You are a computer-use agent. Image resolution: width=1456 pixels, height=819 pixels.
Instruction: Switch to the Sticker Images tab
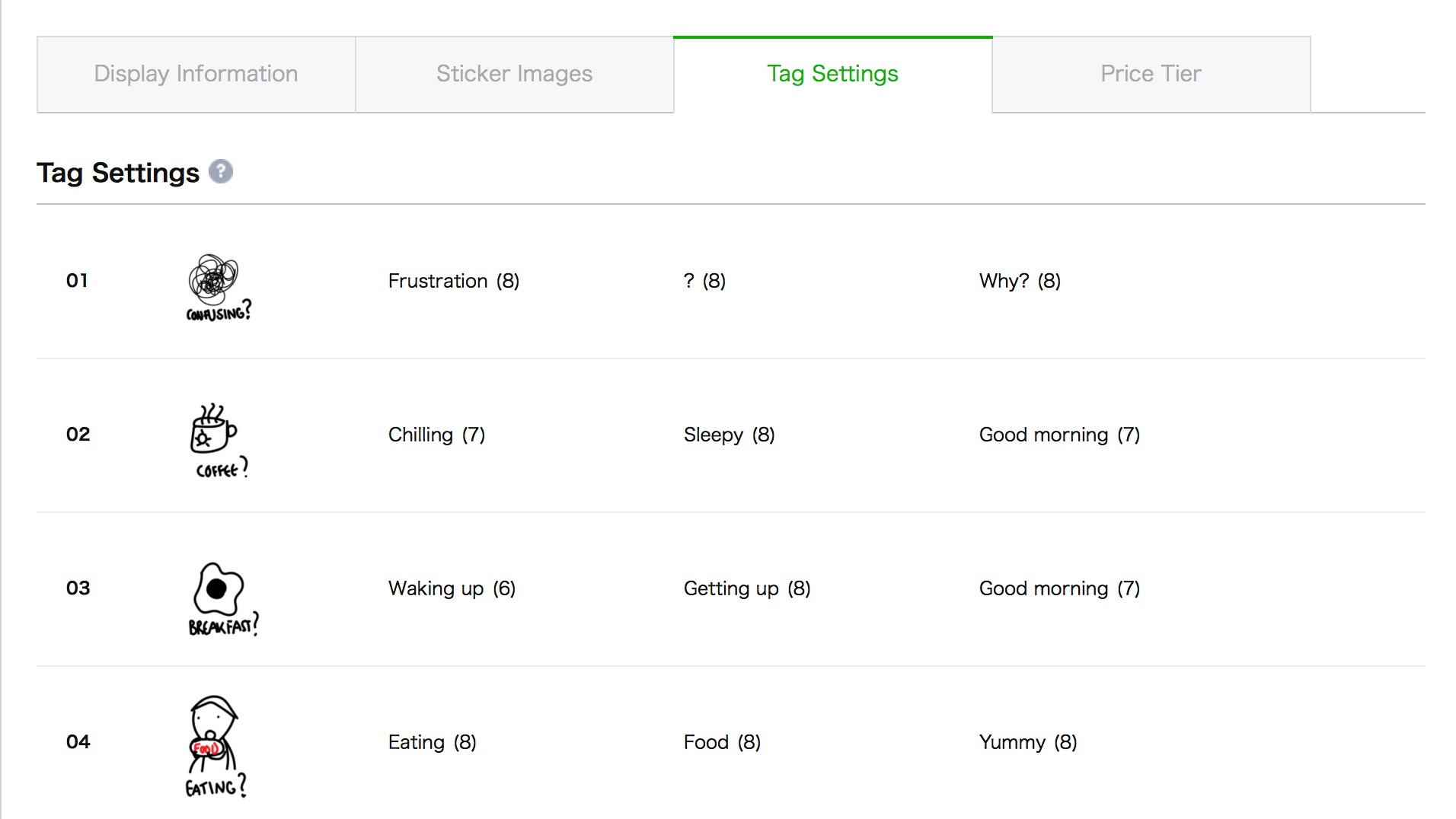point(514,75)
